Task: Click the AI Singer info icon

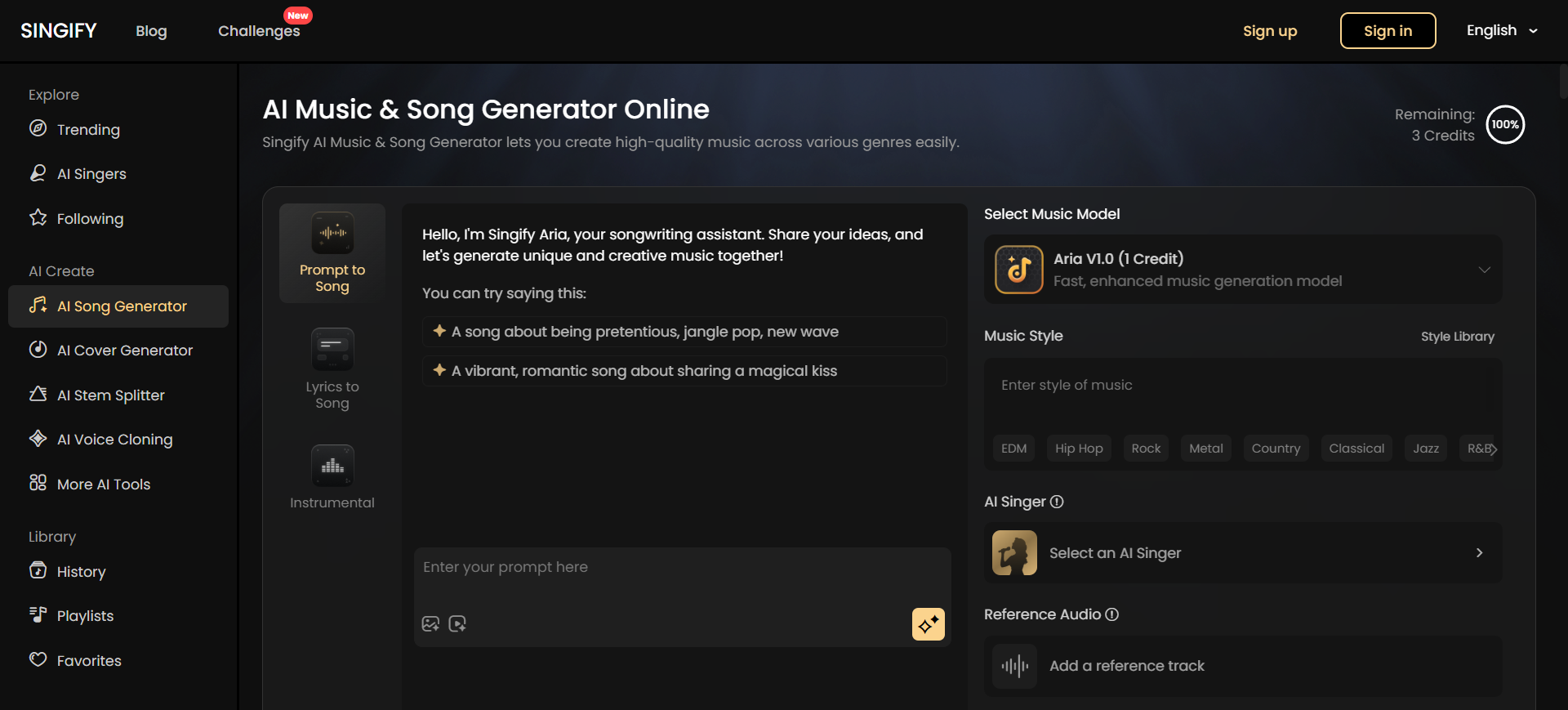Action: pyautogui.click(x=1057, y=502)
